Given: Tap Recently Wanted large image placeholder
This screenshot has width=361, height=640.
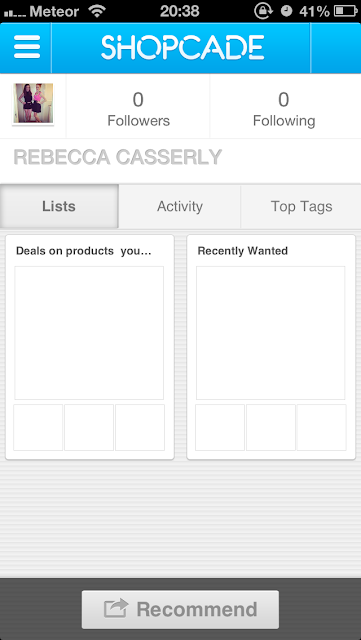Looking at the screenshot, I should click(270, 333).
